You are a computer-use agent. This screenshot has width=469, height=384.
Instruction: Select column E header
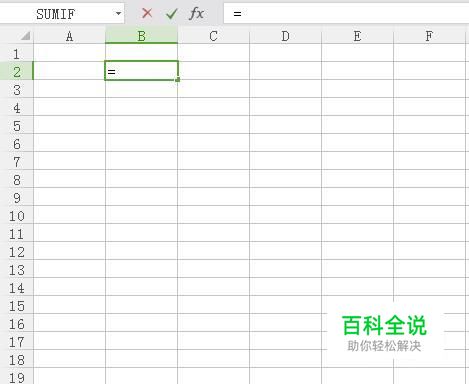[x=357, y=36]
